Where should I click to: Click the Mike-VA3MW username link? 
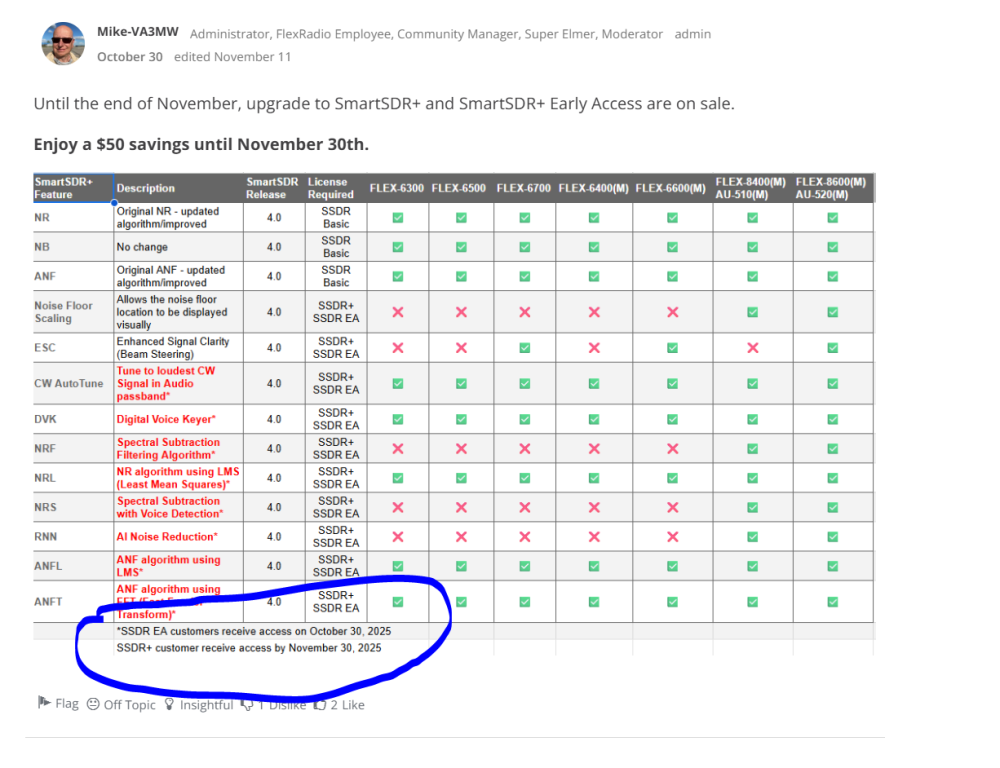[x=138, y=32]
